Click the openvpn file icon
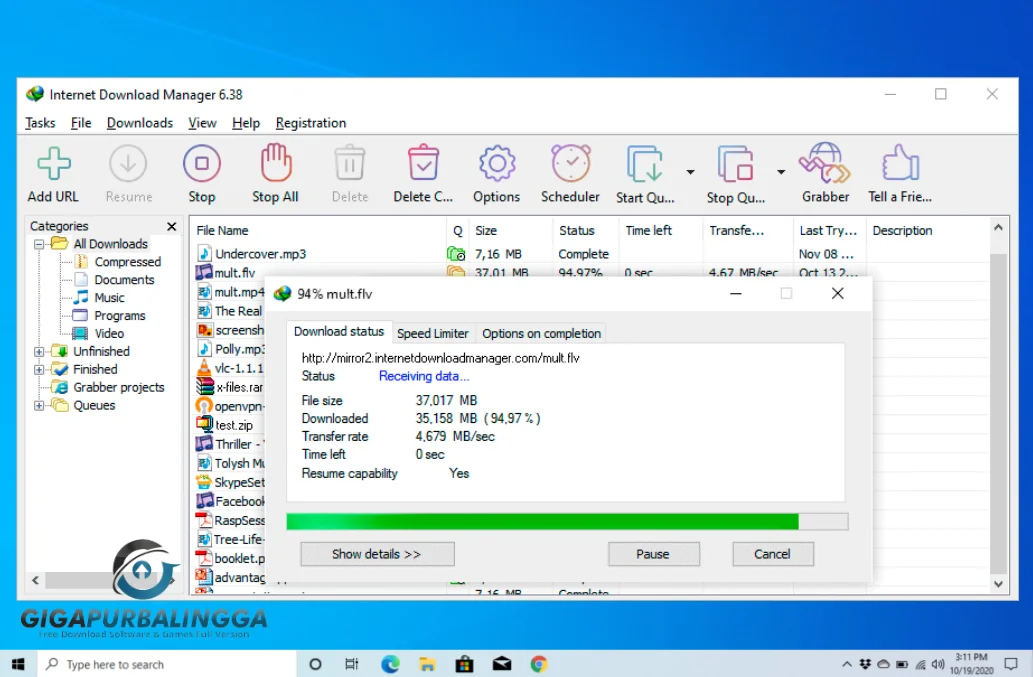Image resolution: width=1033 pixels, height=677 pixels. [x=204, y=406]
